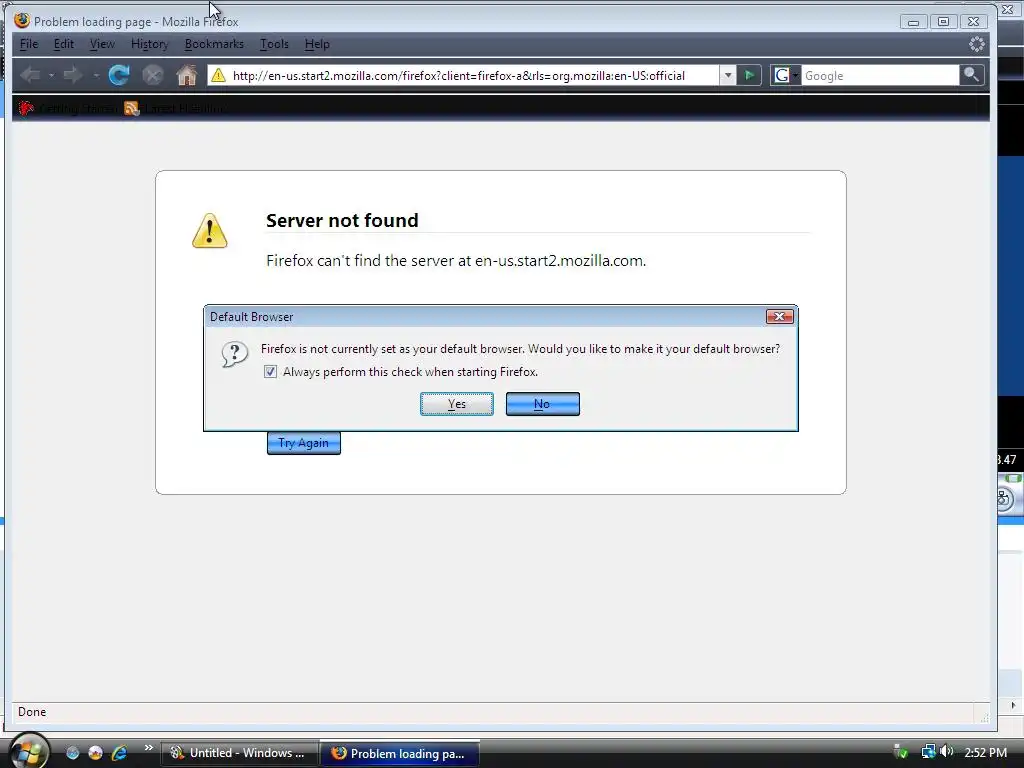This screenshot has height=768, width=1024.
Task: Open the Getting Started bookmark
Action: (x=69, y=108)
